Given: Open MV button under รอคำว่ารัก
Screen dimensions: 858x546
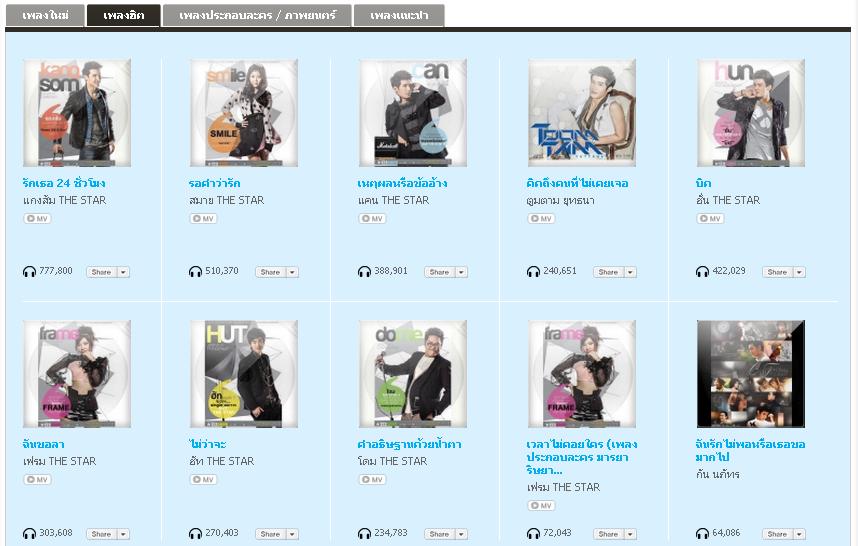Looking at the screenshot, I should pyautogui.click(x=204, y=219).
